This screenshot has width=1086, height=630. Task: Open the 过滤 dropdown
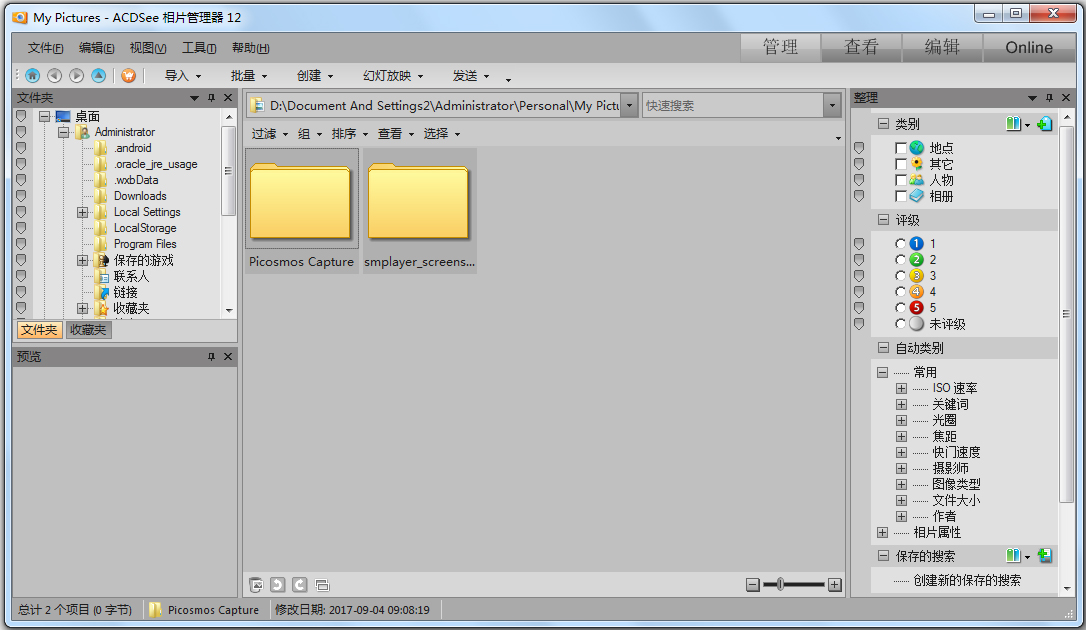point(269,134)
